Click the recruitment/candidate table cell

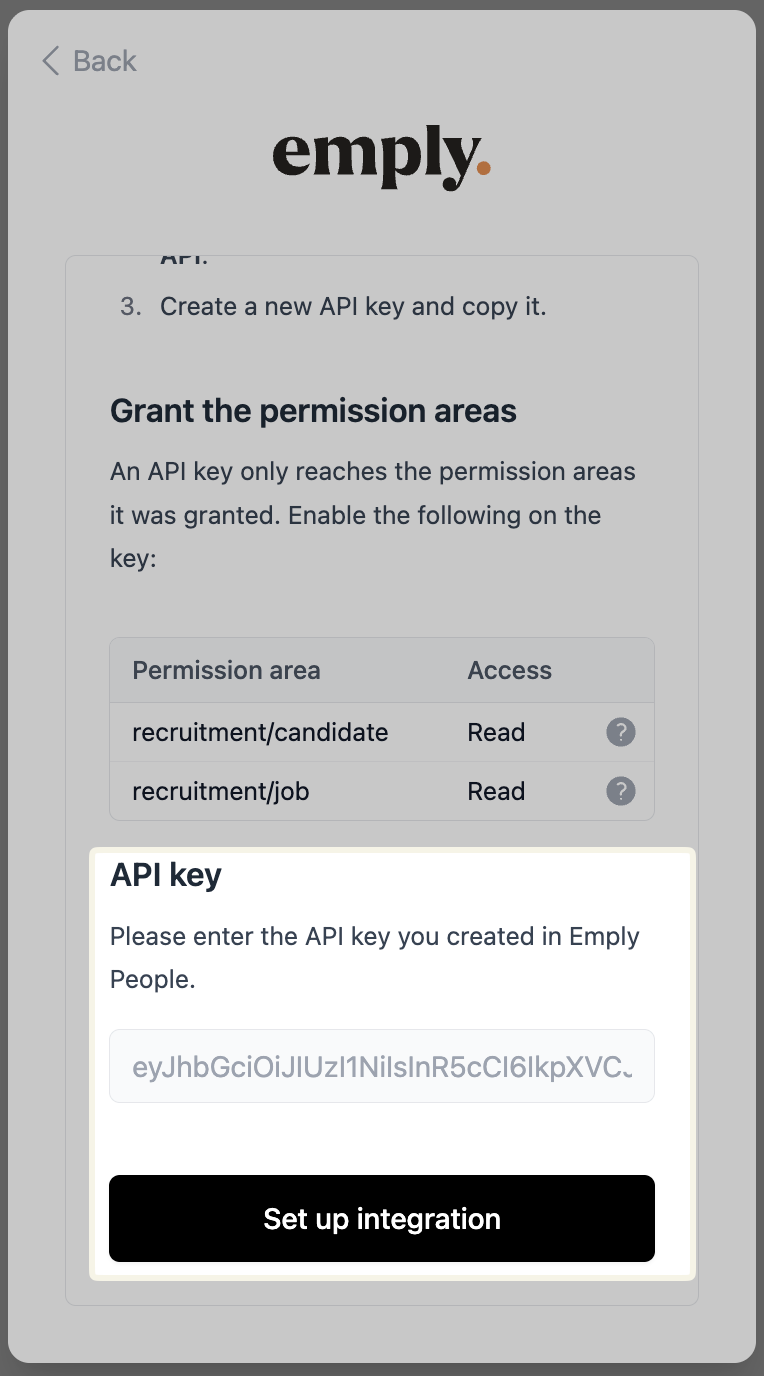click(260, 732)
